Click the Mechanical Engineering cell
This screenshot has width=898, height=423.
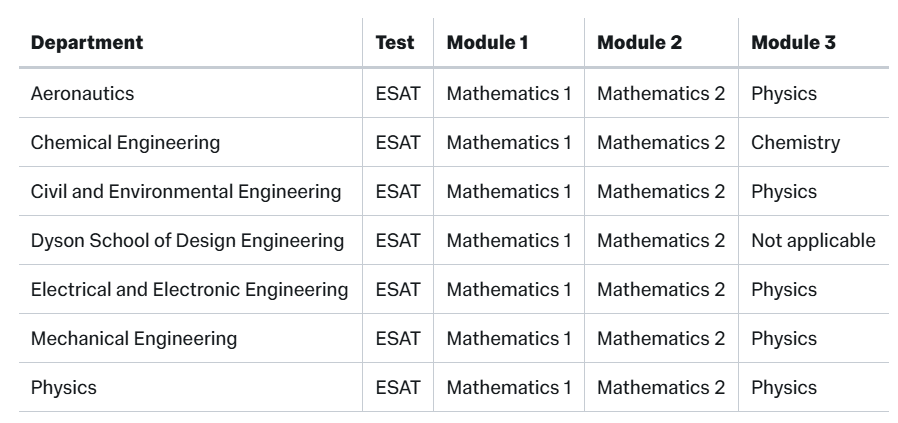(134, 339)
